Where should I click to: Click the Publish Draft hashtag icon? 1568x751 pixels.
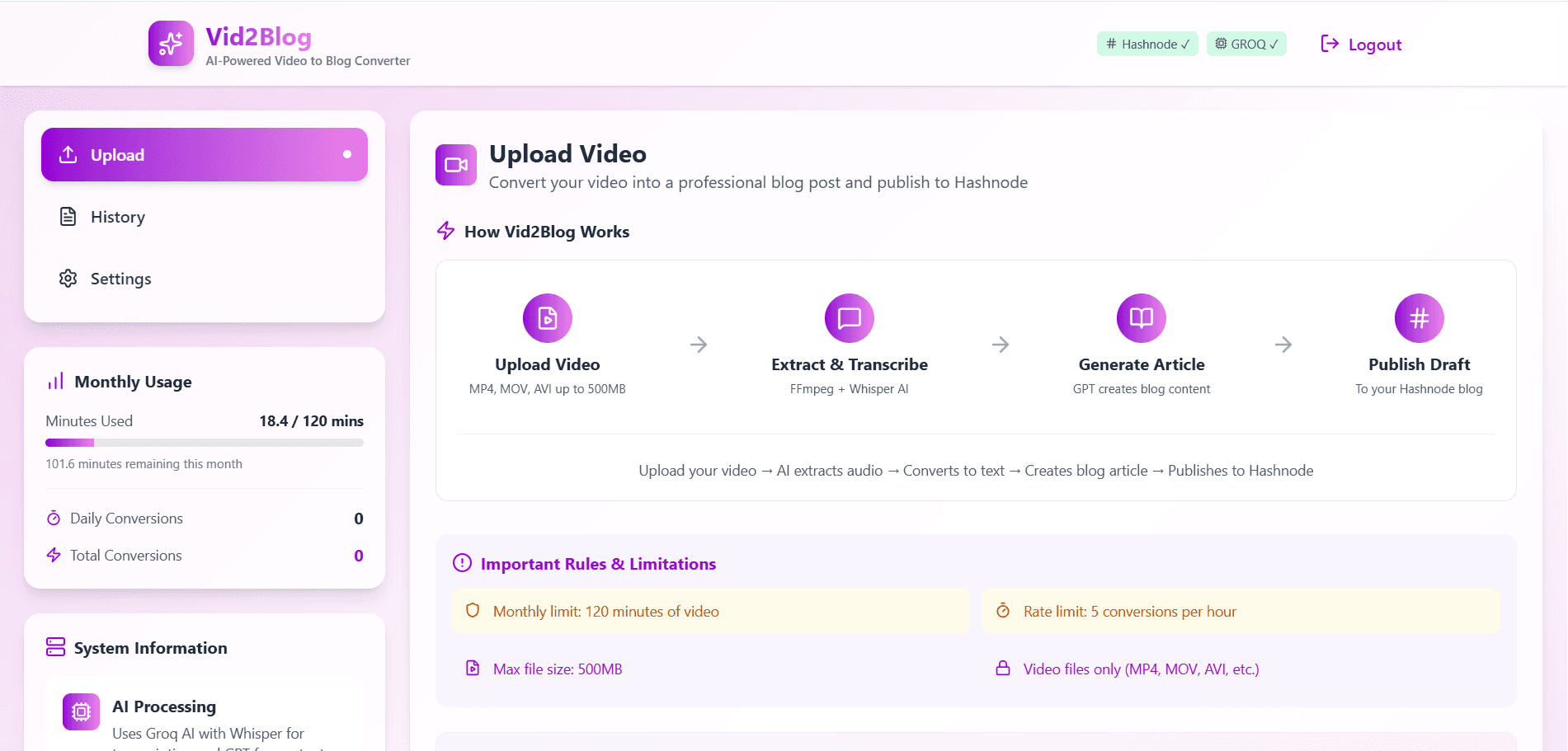tap(1420, 317)
